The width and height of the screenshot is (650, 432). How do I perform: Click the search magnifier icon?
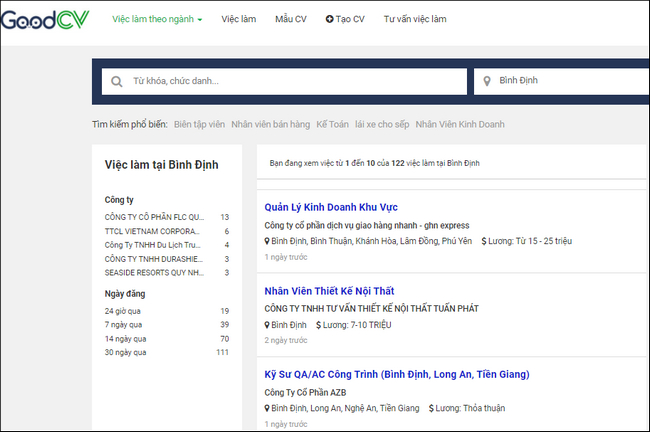click(117, 81)
